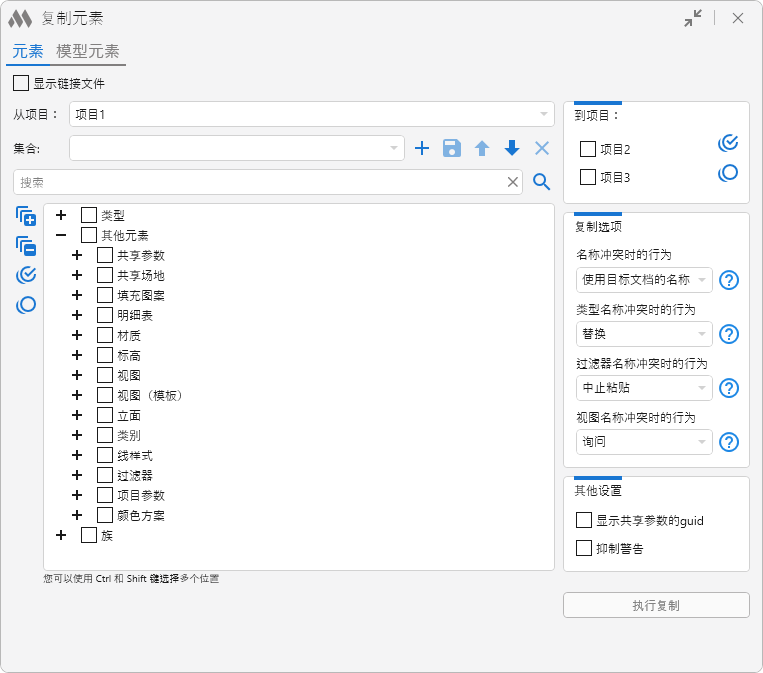Viewport: 763px width, 673px height.
Task: Click the collapse all tree icon
Action: pyautogui.click(x=26, y=246)
